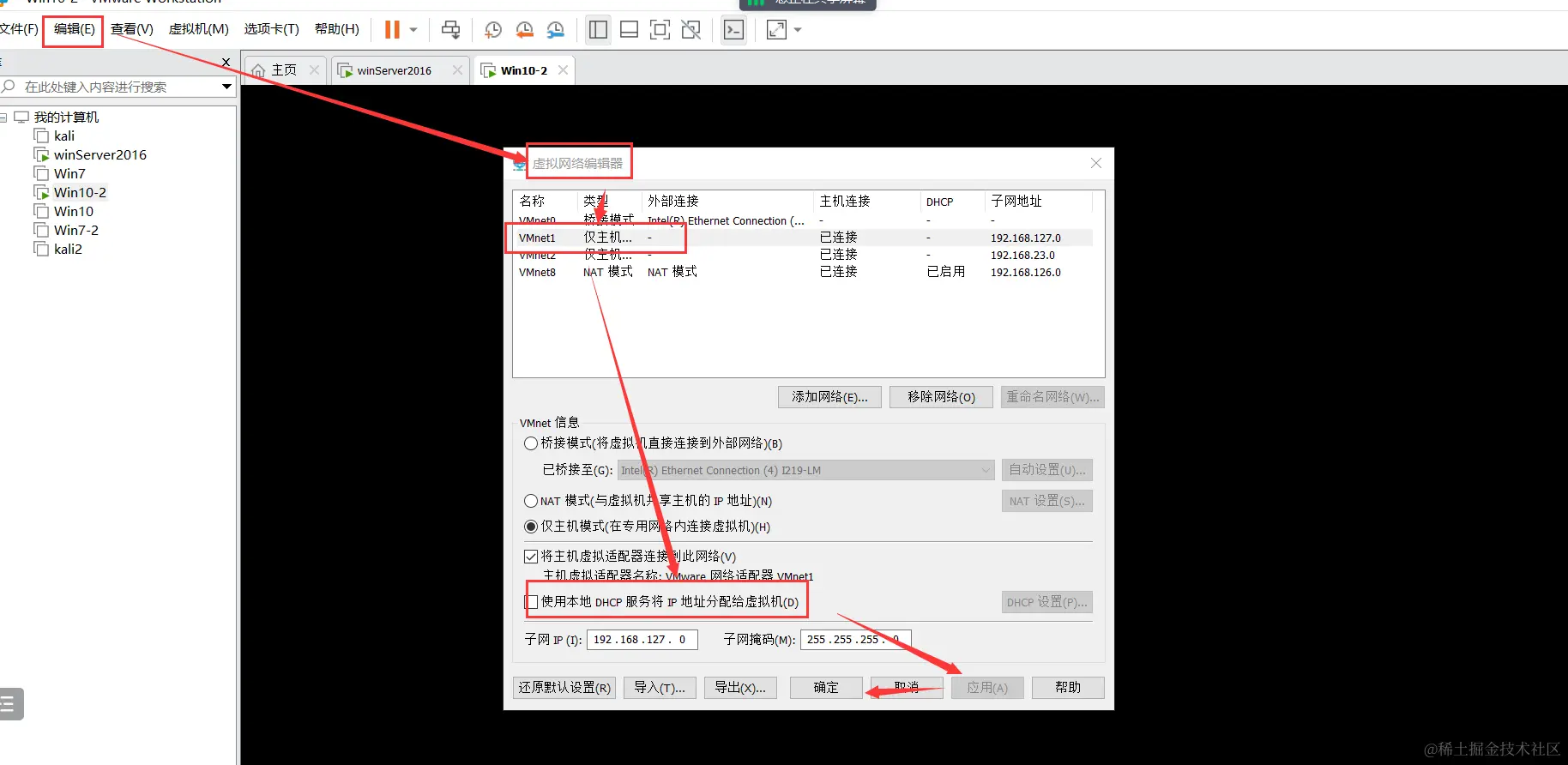Image resolution: width=1568 pixels, height=765 pixels.
Task: Open the 选项卡(T) menu
Action: (x=272, y=29)
